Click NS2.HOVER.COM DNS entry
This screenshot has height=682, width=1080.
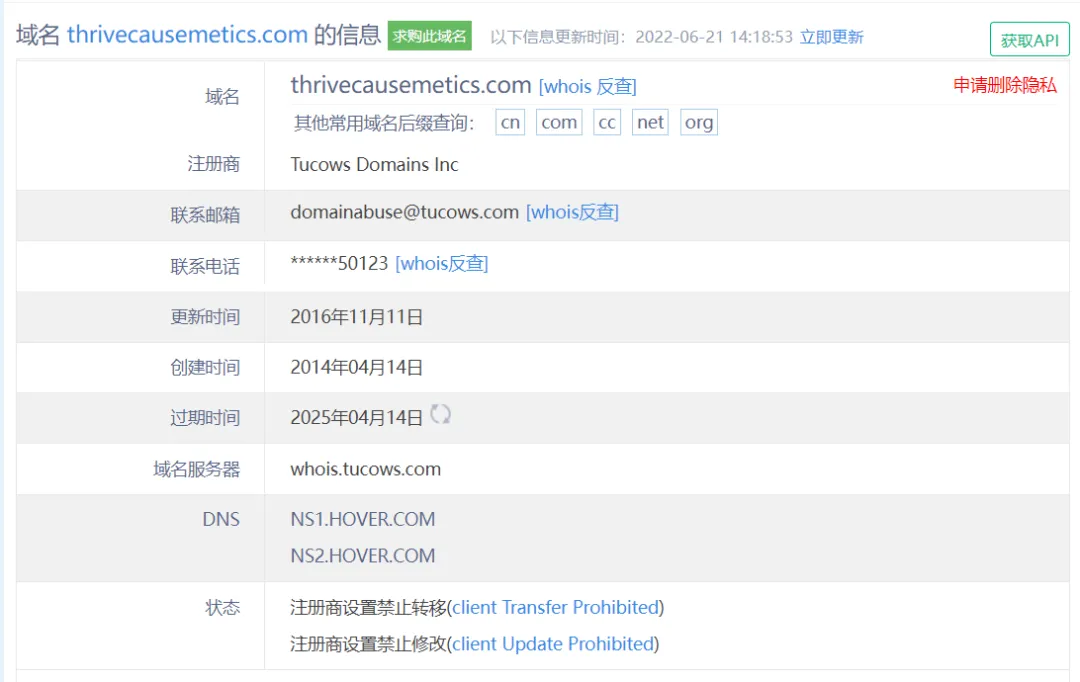point(362,555)
